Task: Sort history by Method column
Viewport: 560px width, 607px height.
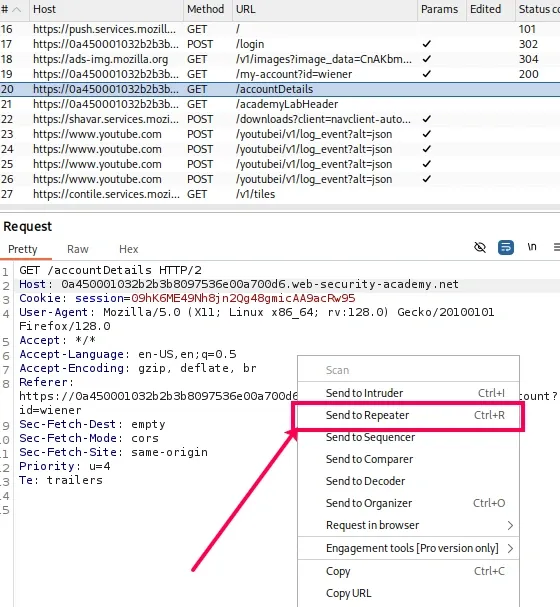Action: coord(206,9)
